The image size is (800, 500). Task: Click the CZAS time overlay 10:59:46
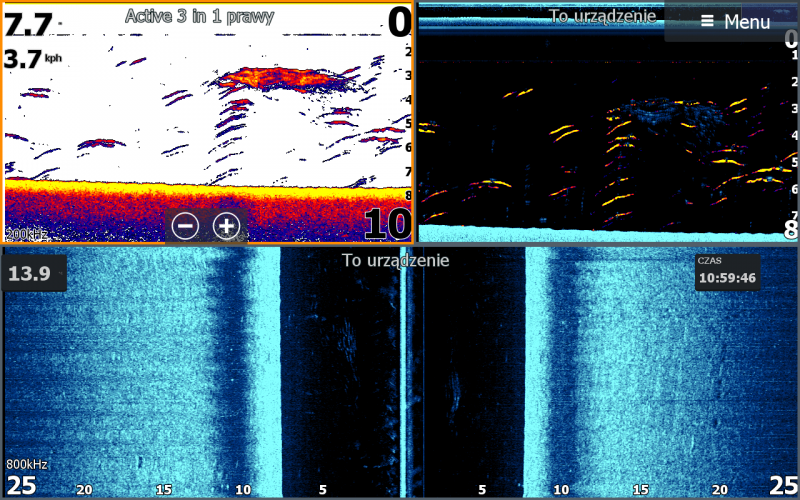tap(727, 273)
